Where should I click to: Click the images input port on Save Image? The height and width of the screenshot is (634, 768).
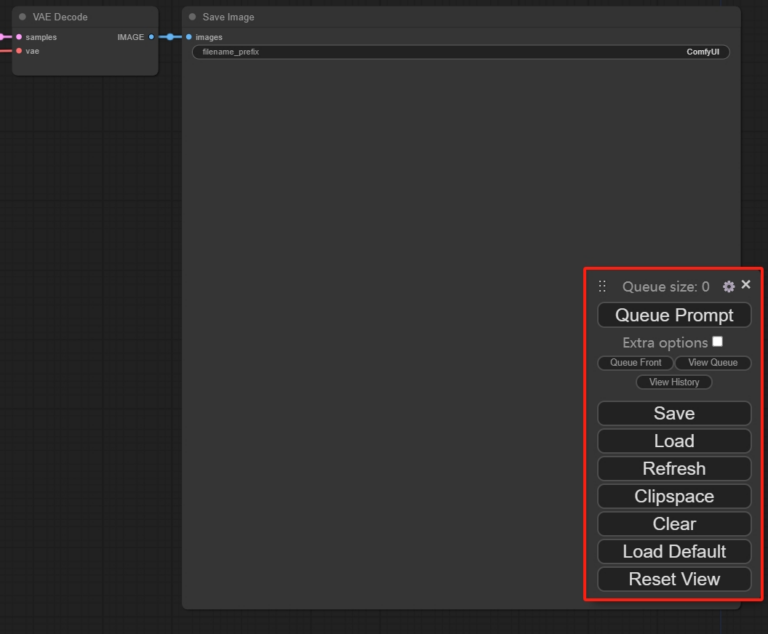[188, 37]
